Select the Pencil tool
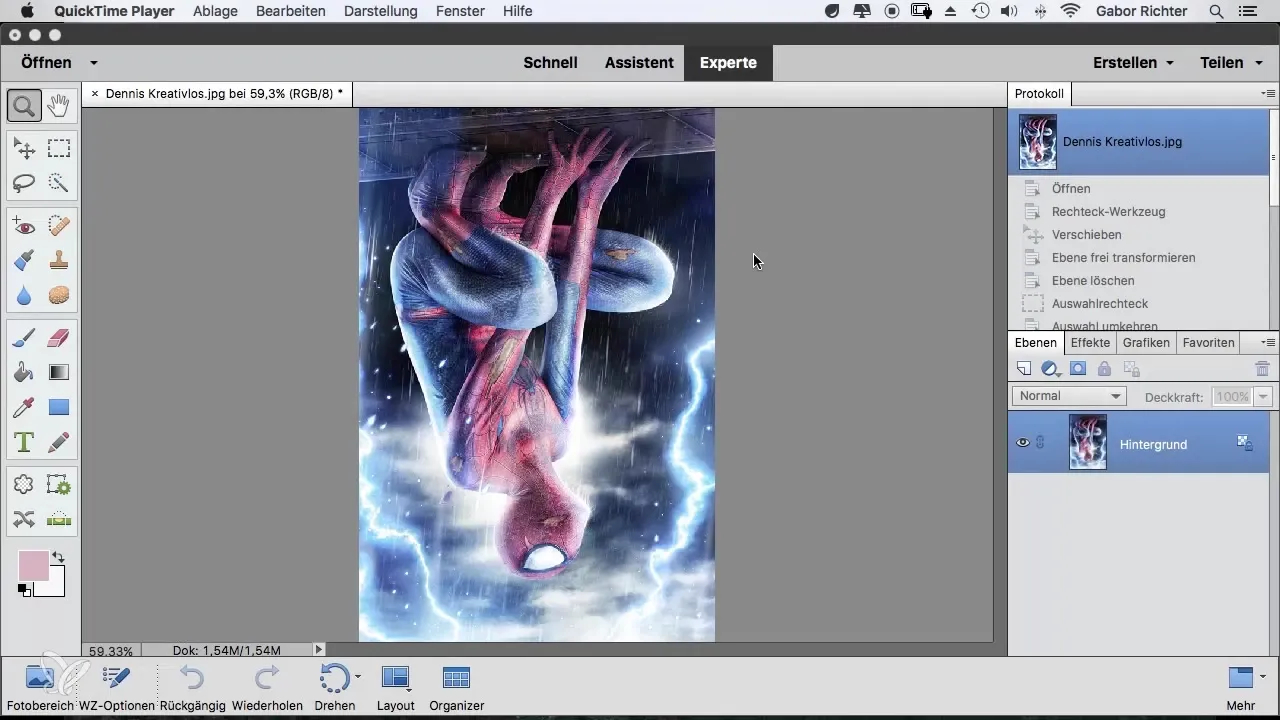Image resolution: width=1280 pixels, height=720 pixels. [x=59, y=441]
